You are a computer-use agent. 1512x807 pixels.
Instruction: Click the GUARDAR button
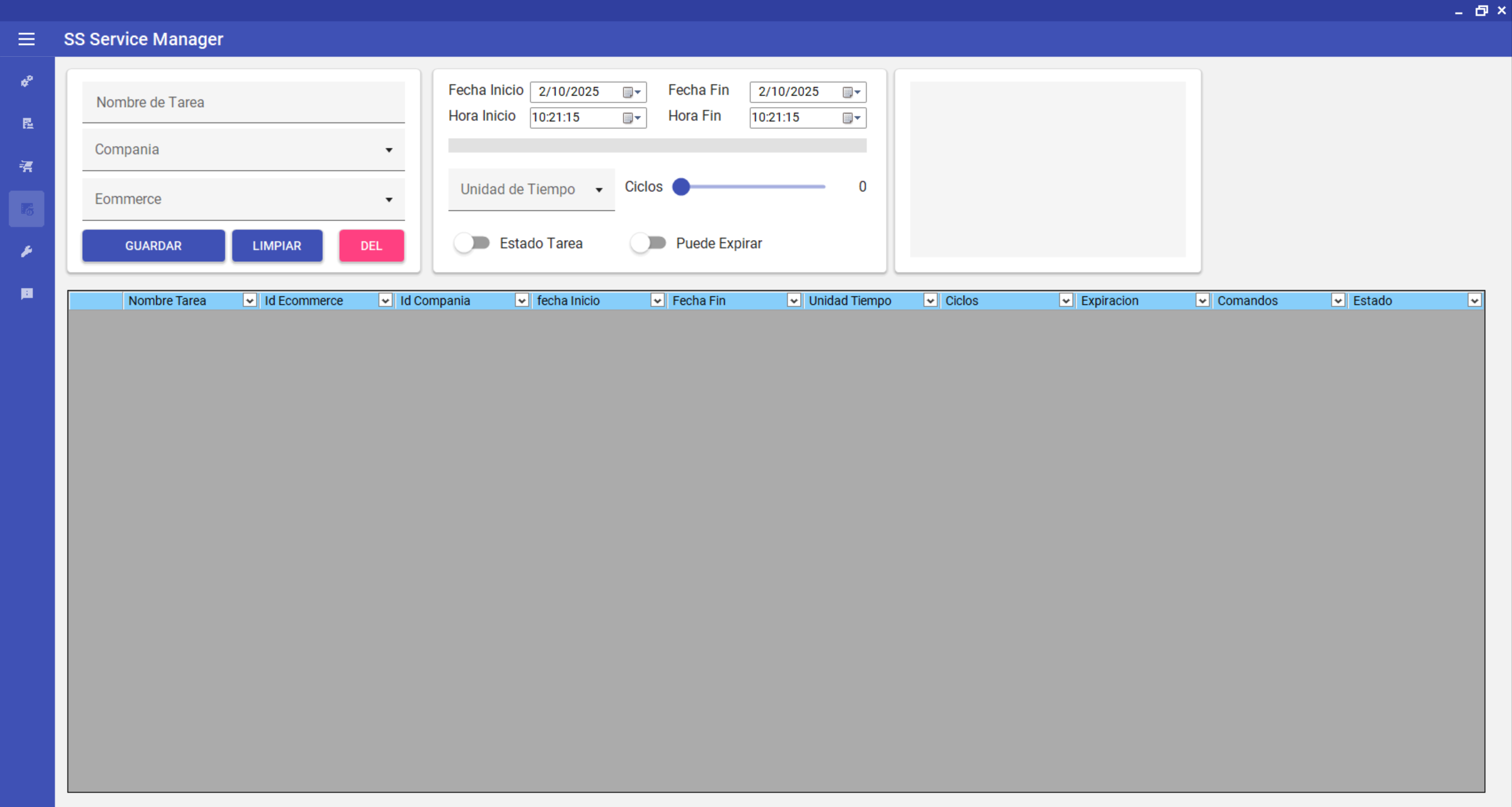153,246
